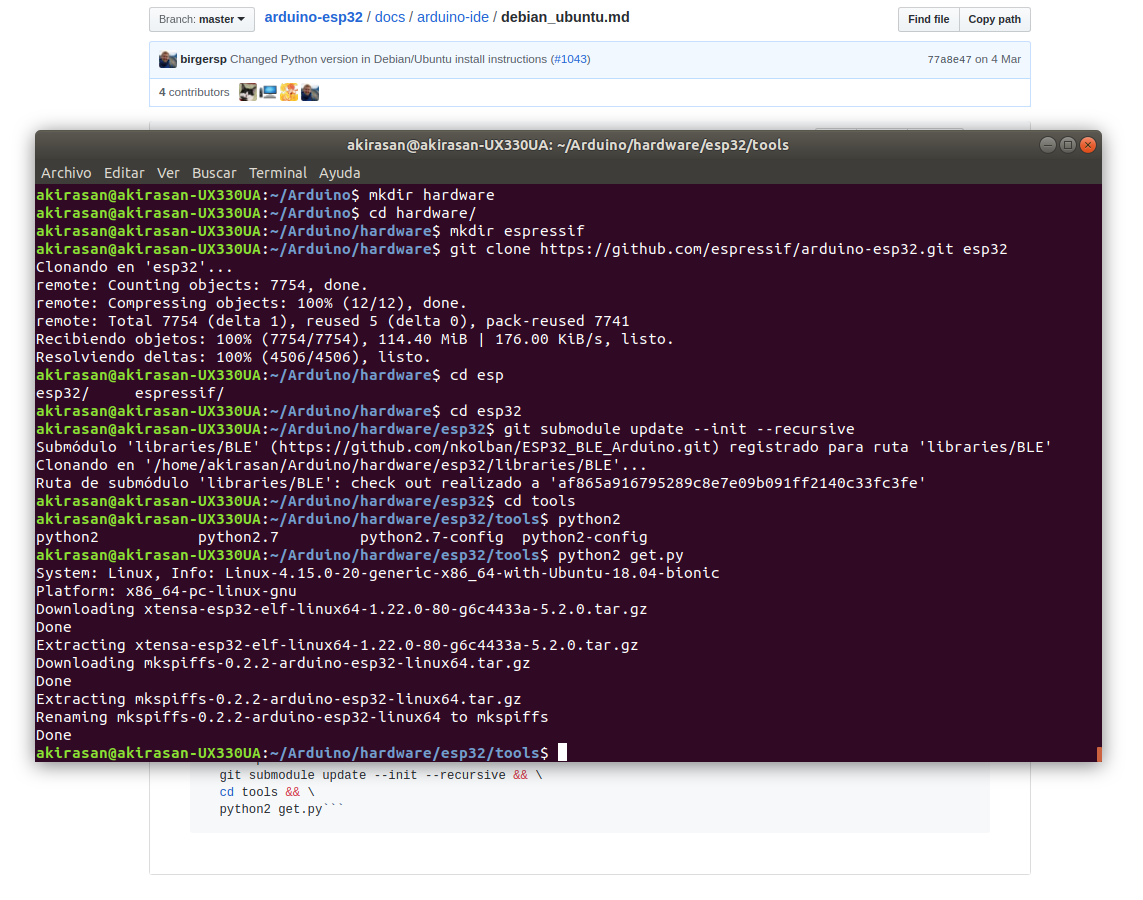Click 'remote: Counting objects: 7754' line
The image size is (1143, 900).
tap(202, 285)
